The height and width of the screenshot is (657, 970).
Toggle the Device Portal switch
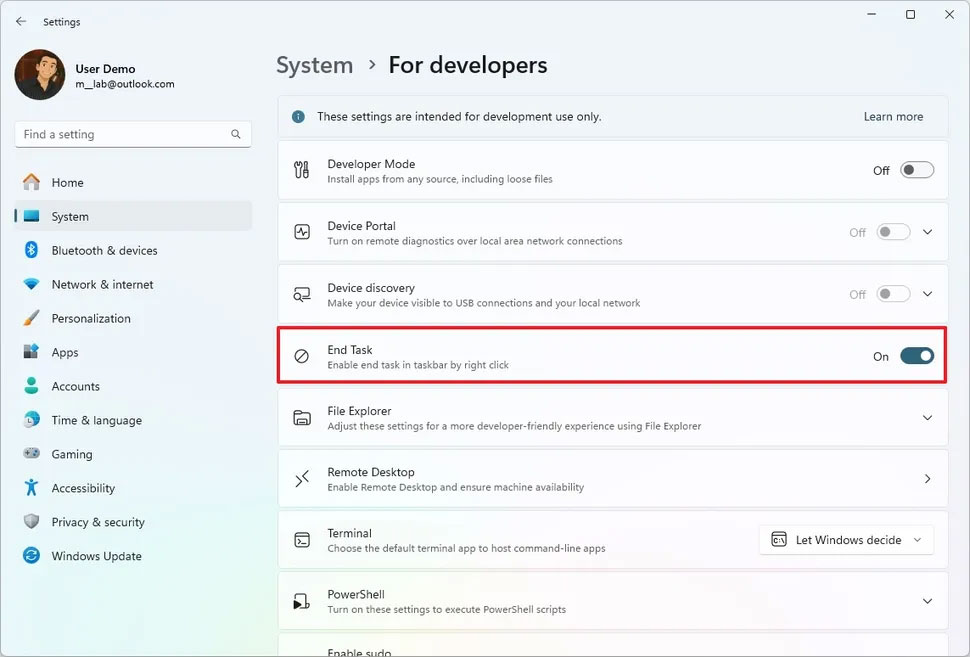(x=893, y=232)
